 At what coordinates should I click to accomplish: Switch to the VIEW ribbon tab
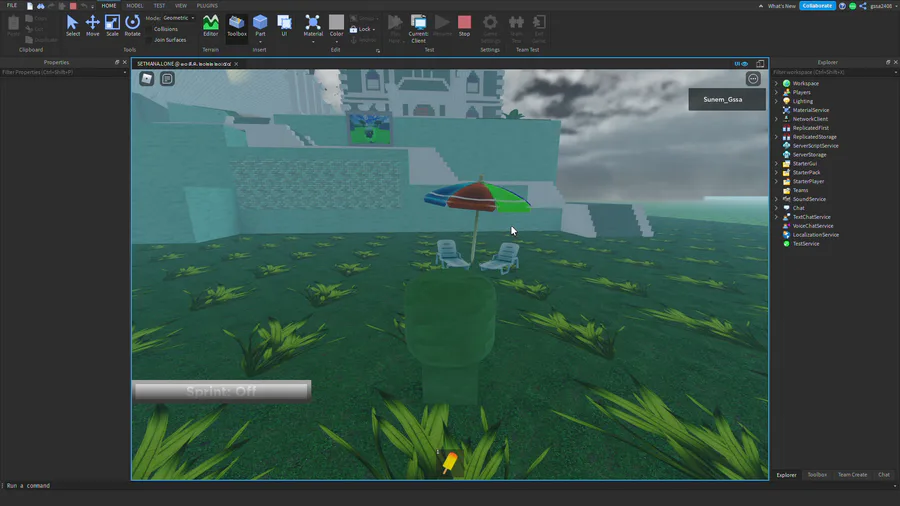tap(181, 5)
